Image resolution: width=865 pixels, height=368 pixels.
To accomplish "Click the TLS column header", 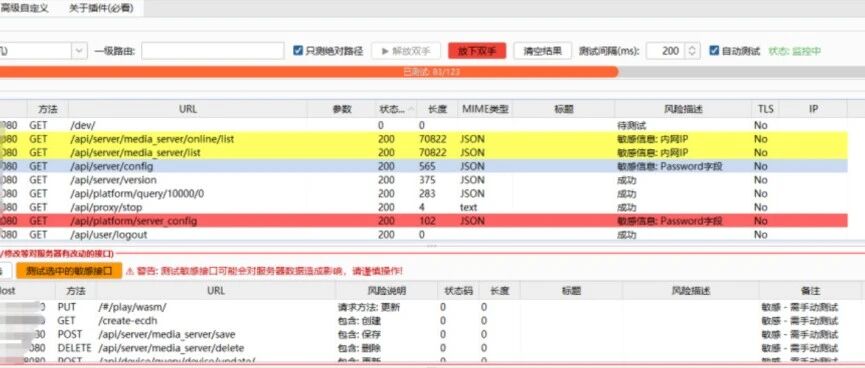I will (765, 109).
